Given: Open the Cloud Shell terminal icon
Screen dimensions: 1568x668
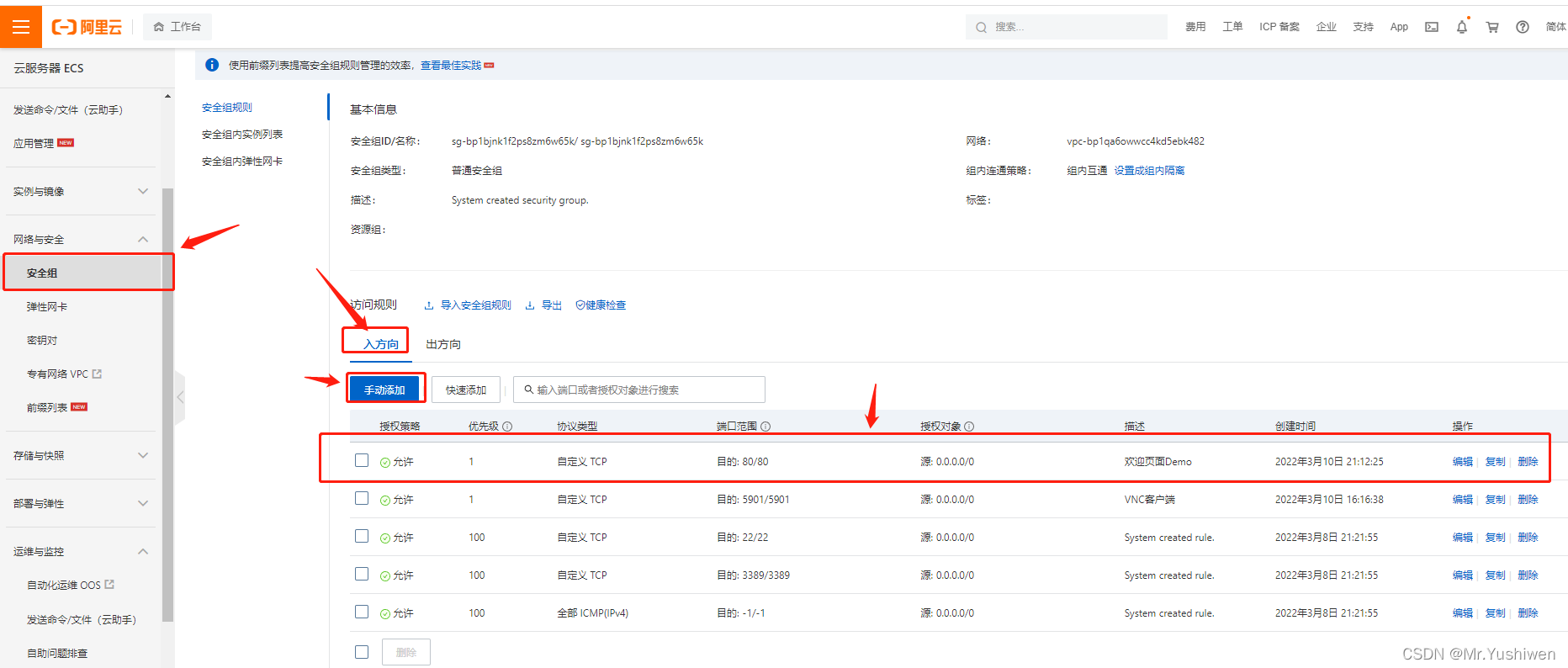Looking at the screenshot, I should (x=1432, y=27).
